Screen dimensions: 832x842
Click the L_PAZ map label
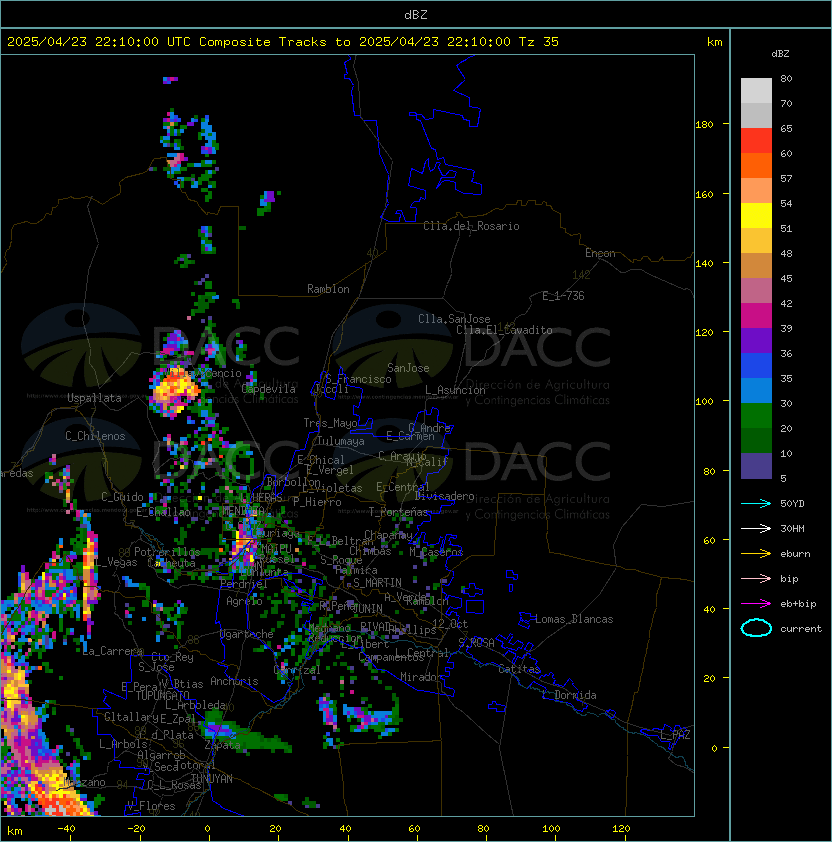pyautogui.click(x=675, y=735)
